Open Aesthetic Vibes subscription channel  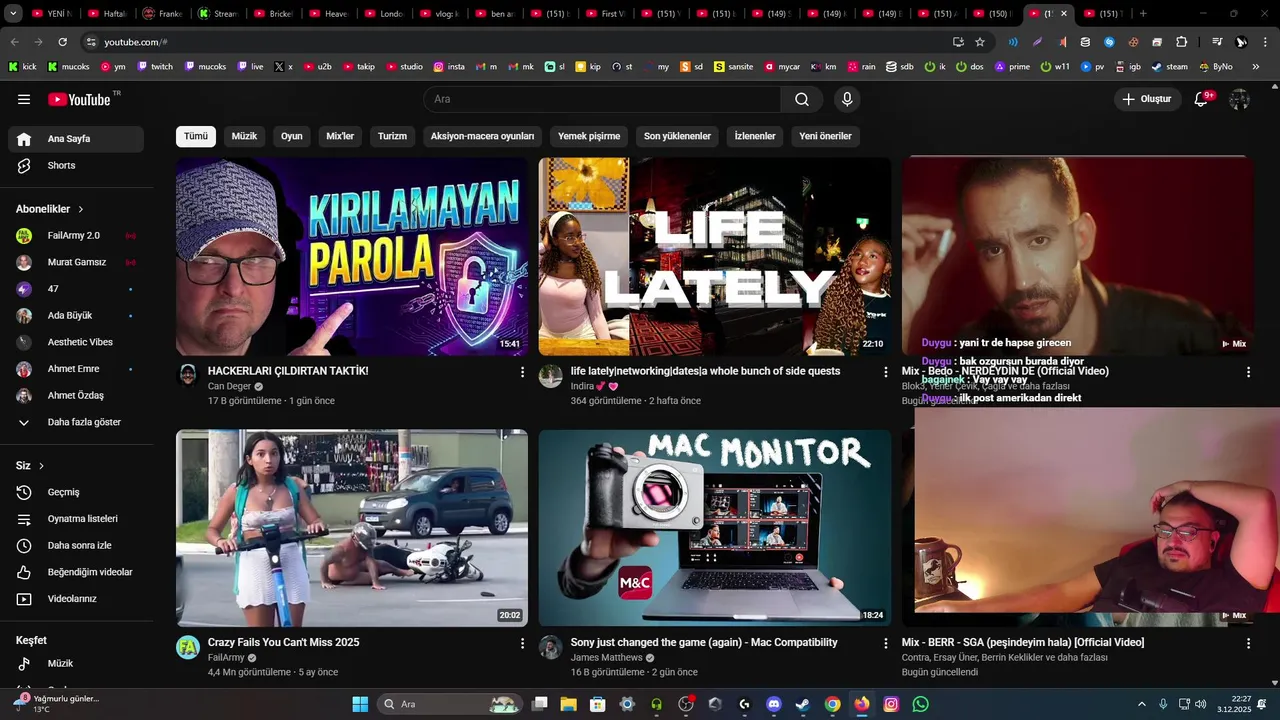(x=76, y=342)
